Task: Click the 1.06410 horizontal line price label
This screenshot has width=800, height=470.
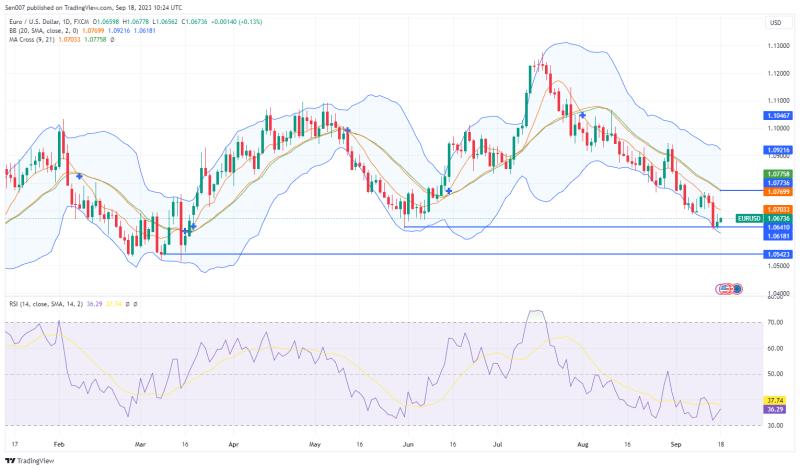Action: tap(778, 227)
